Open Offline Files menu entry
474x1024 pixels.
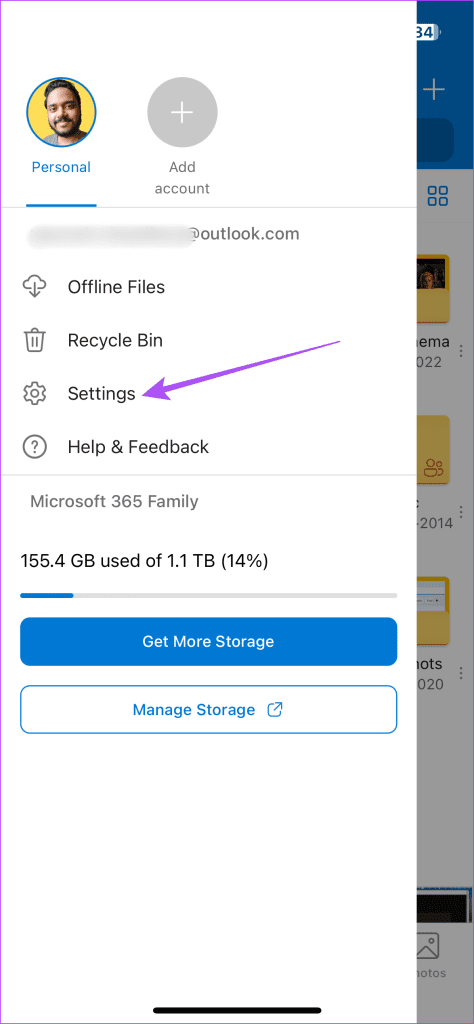click(116, 287)
